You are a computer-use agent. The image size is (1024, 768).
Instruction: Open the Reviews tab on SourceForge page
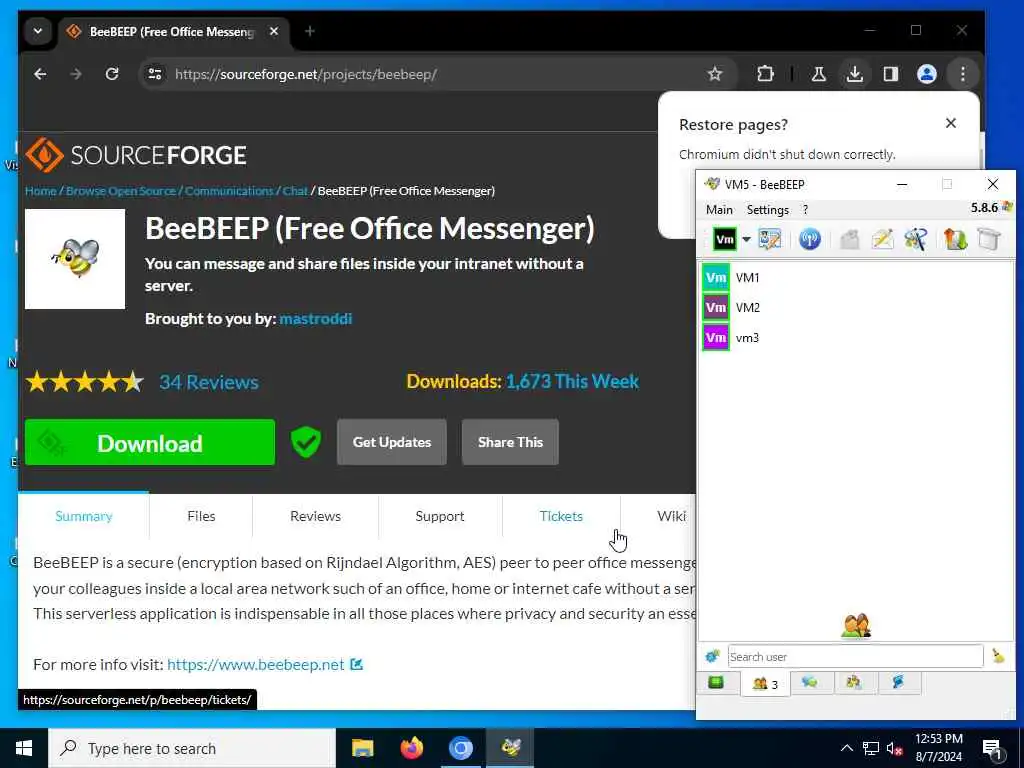click(x=315, y=516)
